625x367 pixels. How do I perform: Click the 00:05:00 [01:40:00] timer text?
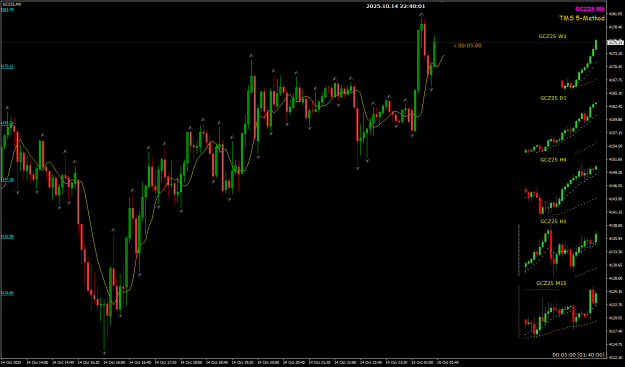pyautogui.click(x=578, y=355)
